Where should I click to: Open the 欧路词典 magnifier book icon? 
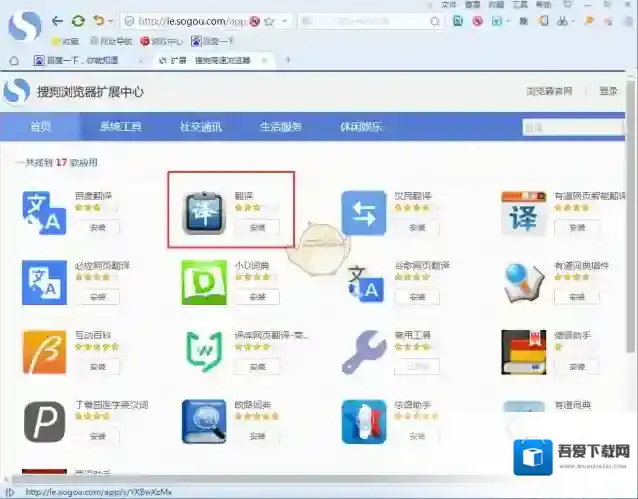[204, 422]
